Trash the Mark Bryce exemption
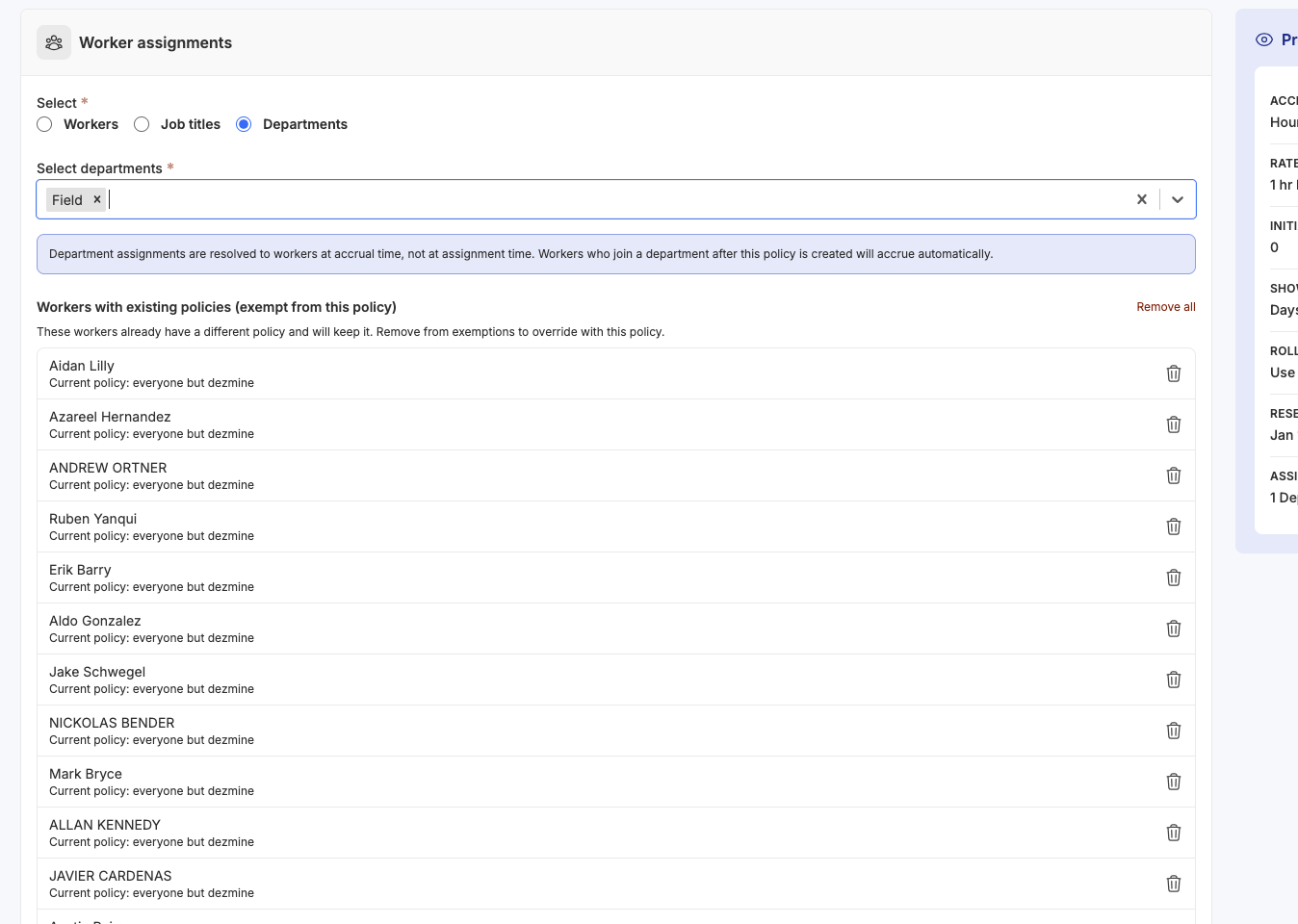Image resolution: width=1298 pixels, height=924 pixels. coord(1173,782)
